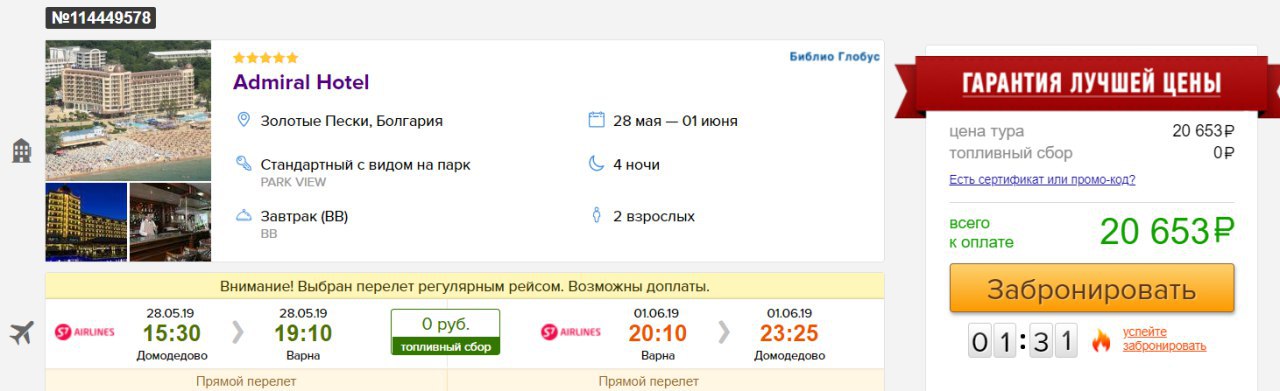
Task: Open the main Admiral Hotel beach photo
Action: tap(128, 110)
